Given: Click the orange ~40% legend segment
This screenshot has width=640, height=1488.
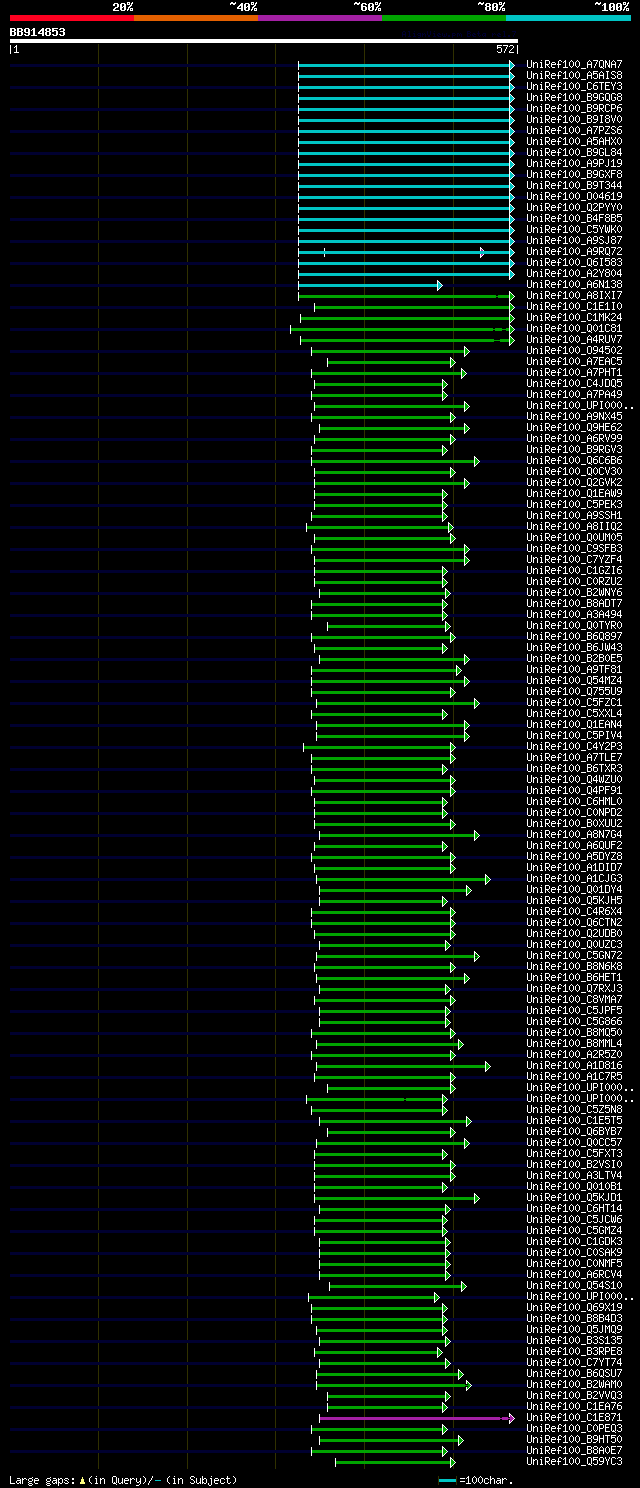Looking at the screenshot, I should coord(195,17).
